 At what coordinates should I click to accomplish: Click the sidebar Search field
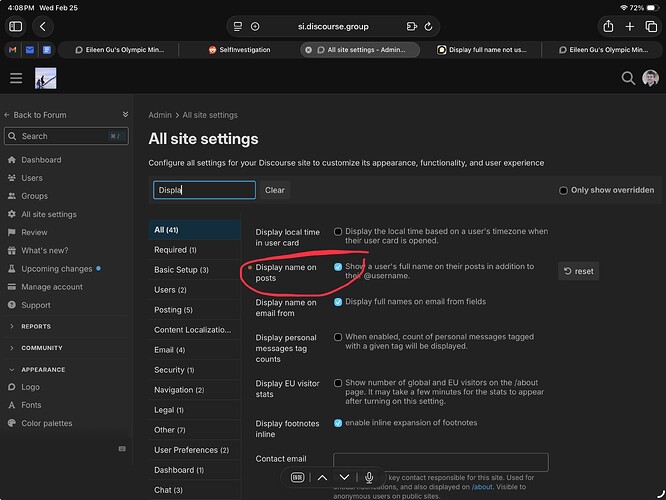point(66,136)
